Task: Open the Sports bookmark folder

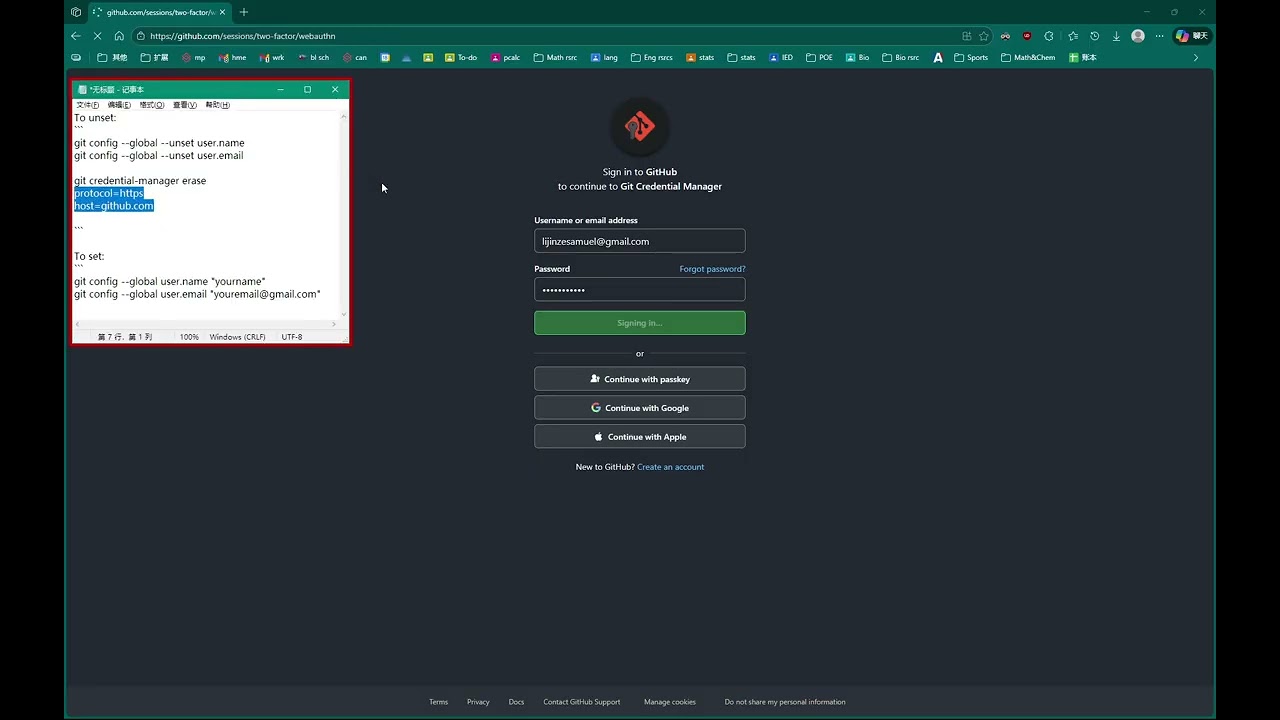Action: [x=971, y=58]
